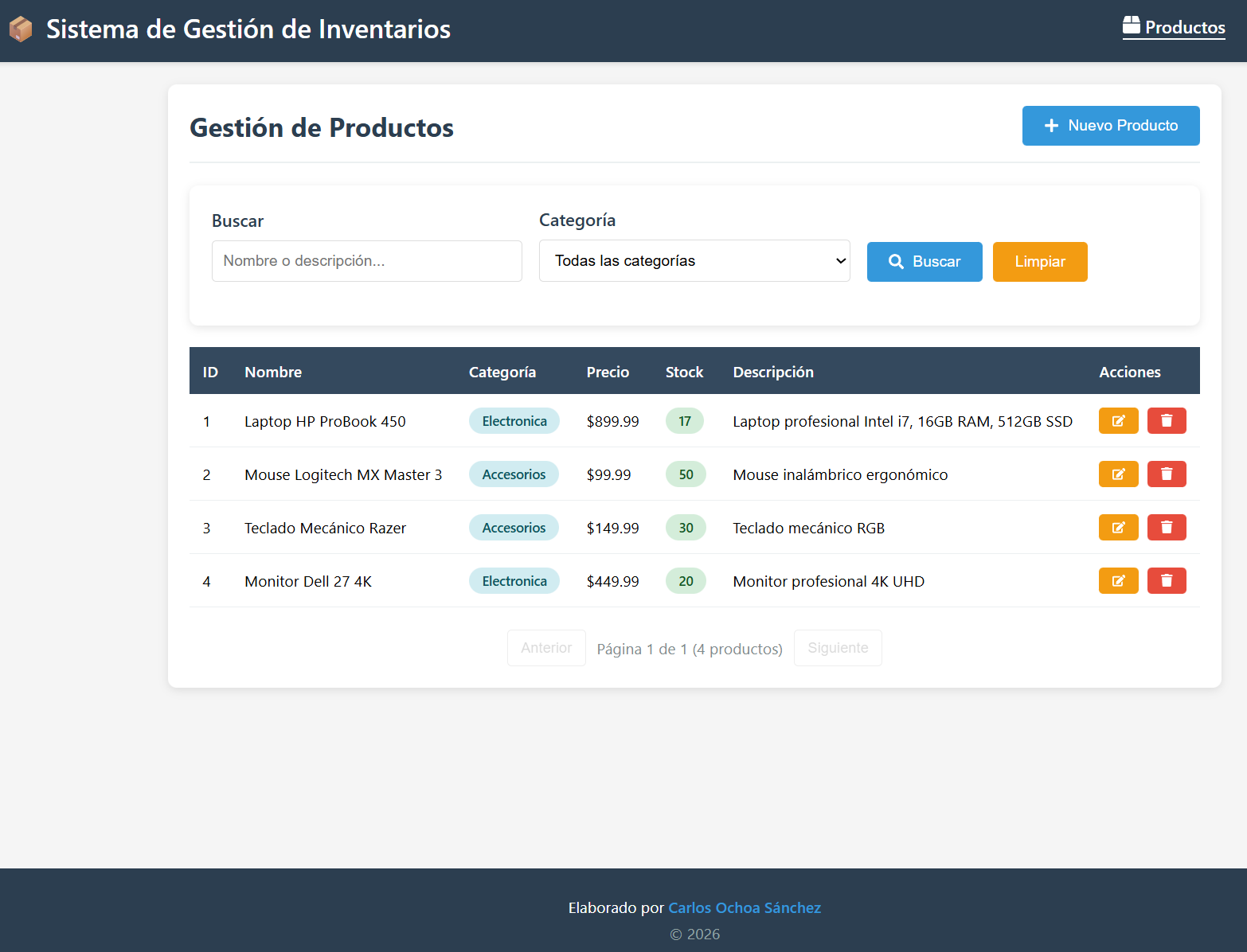Delete the Teclado Mecánico Razer entry
Screen dimensions: 1247x952
tap(1166, 528)
